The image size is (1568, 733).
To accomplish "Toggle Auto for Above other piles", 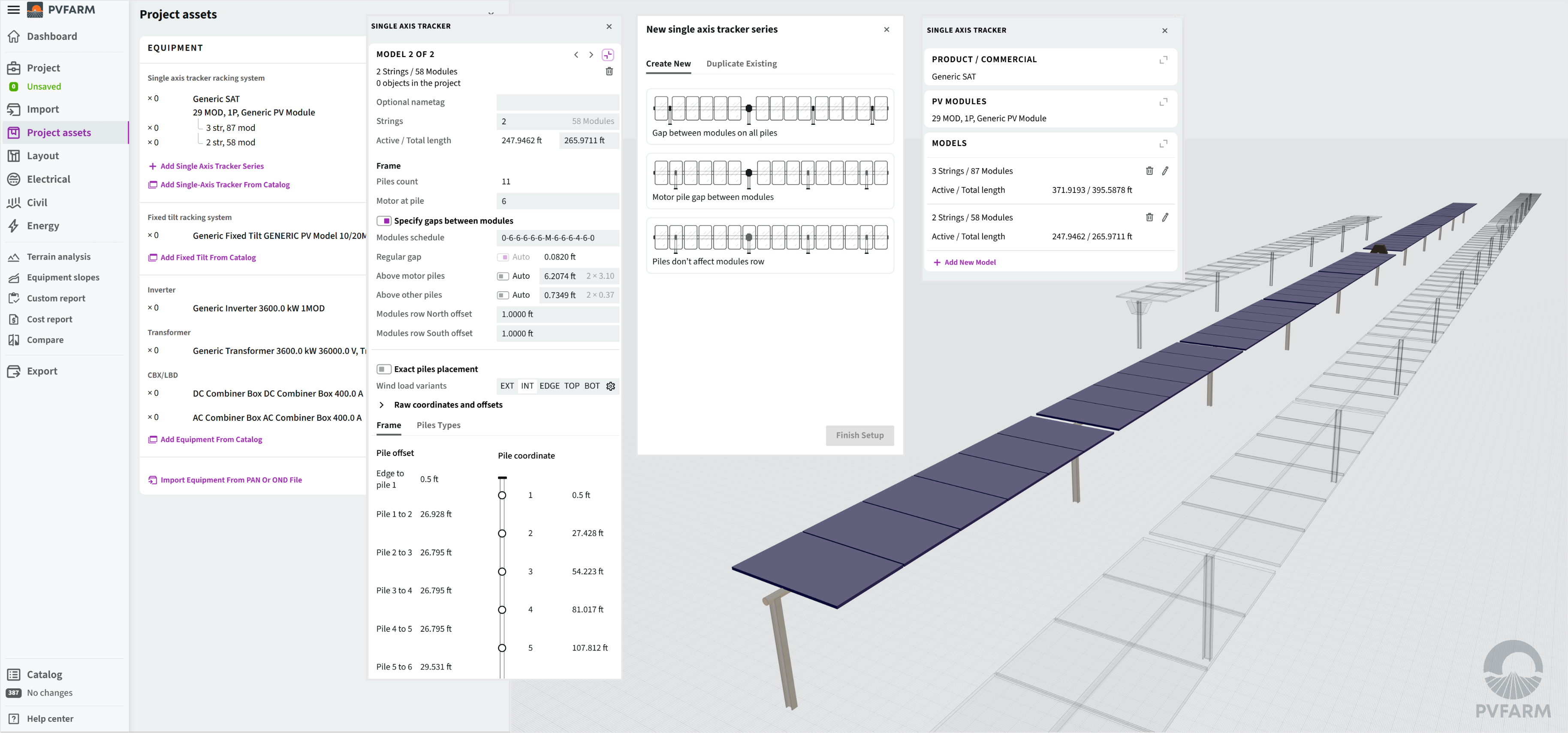I will pyautogui.click(x=503, y=295).
